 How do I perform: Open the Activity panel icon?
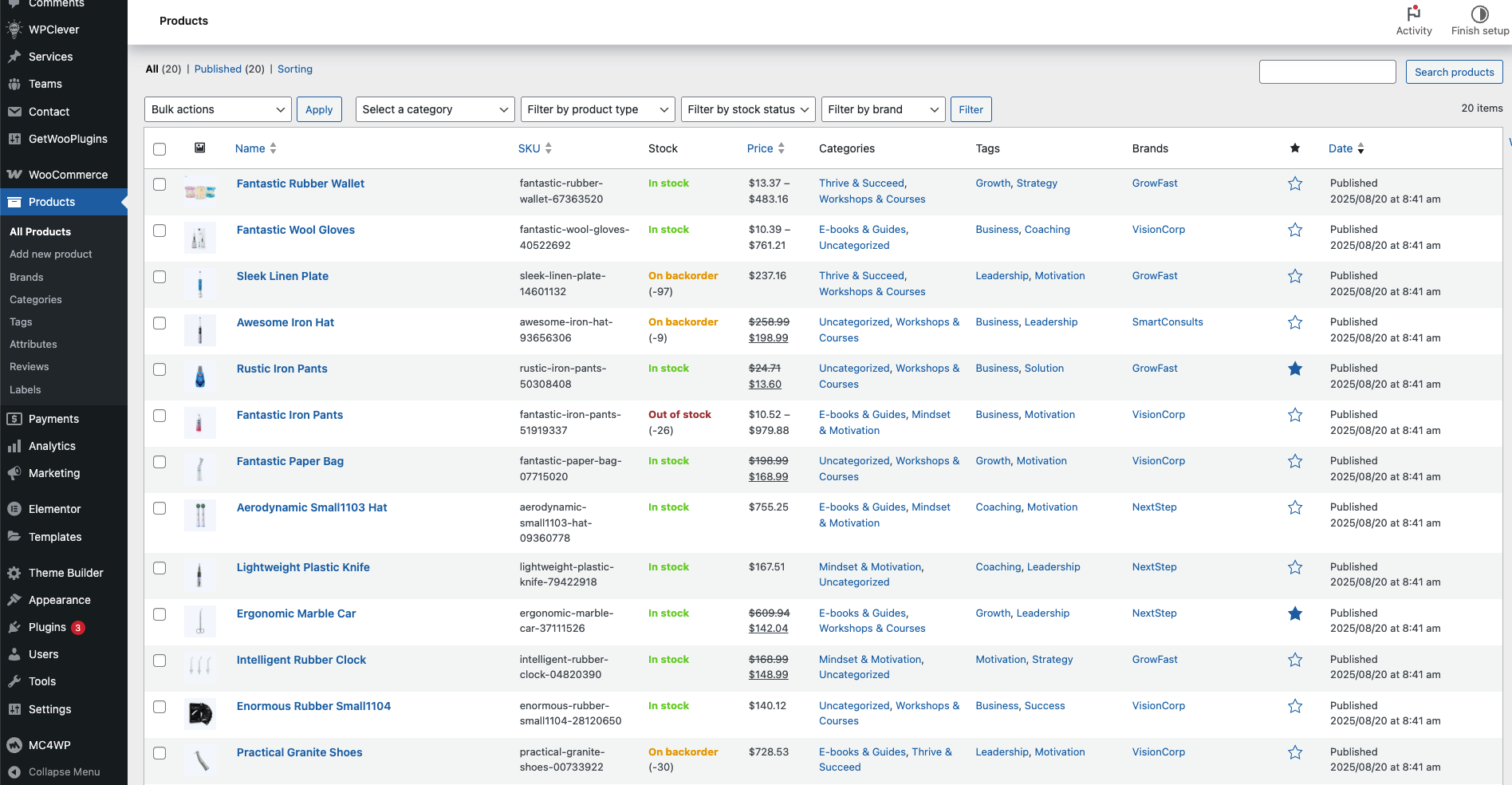click(1413, 14)
